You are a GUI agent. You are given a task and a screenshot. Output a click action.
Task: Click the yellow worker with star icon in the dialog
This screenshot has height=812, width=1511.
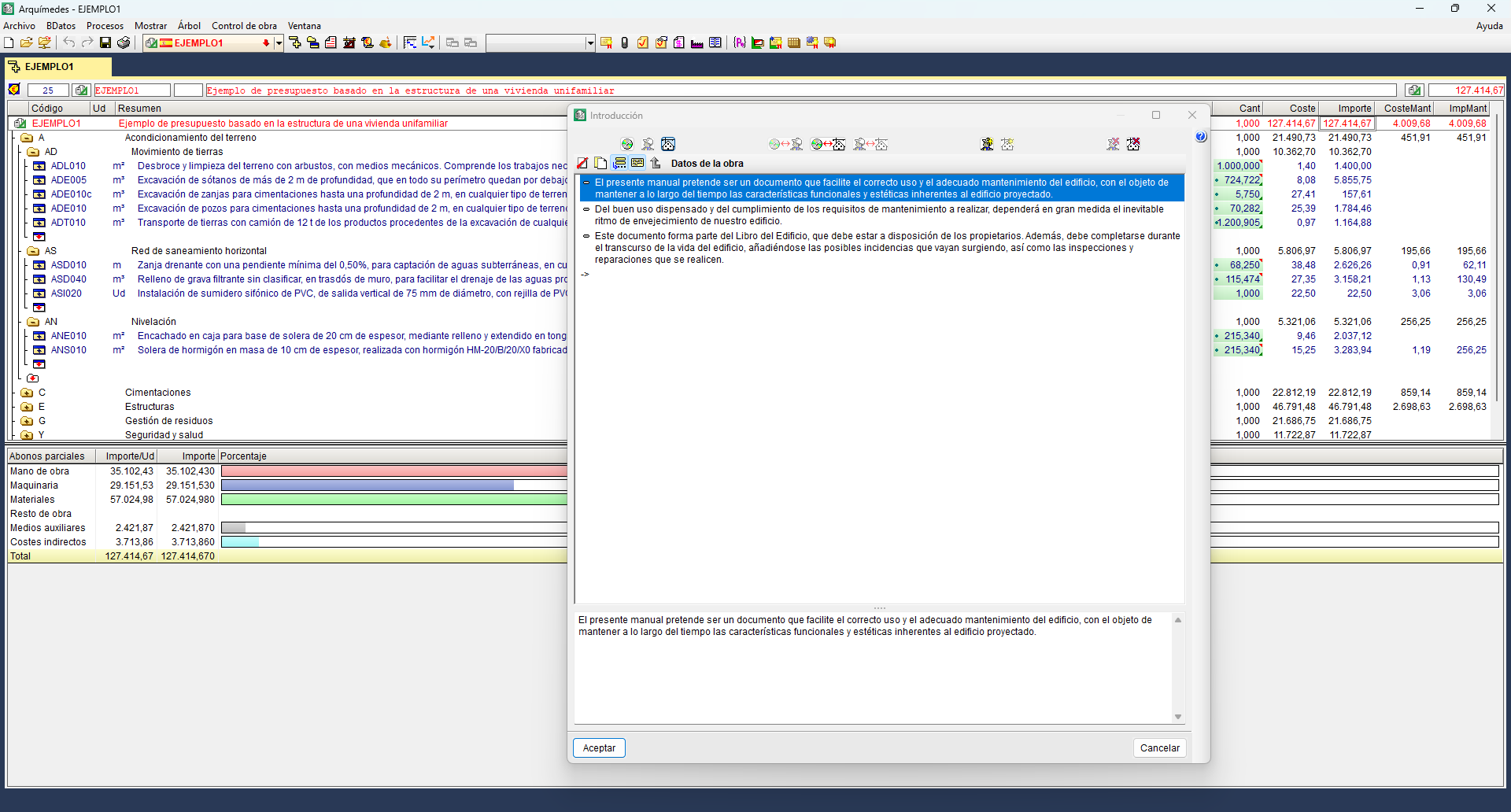pos(987,144)
